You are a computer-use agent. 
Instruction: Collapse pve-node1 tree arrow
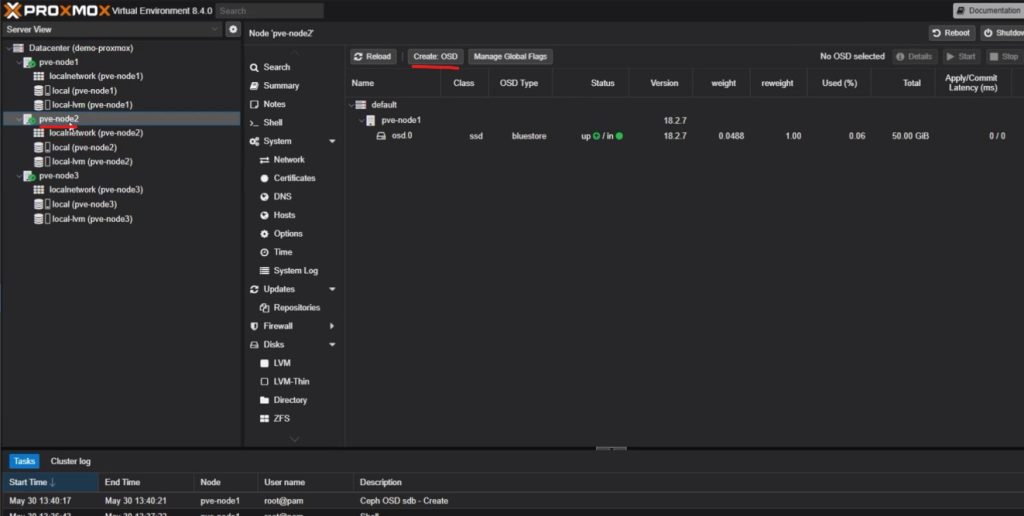click(18, 62)
